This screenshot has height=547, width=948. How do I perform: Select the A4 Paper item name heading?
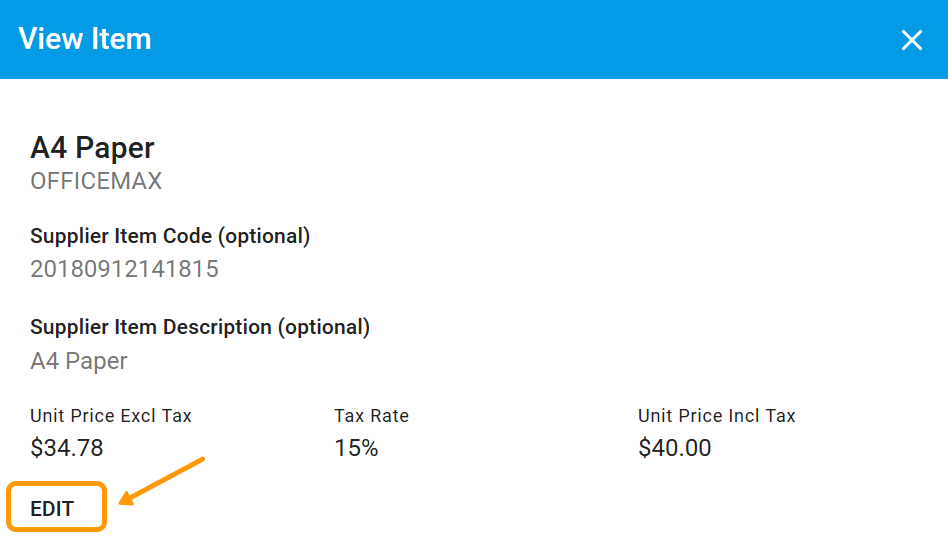[x=92, y=148]
